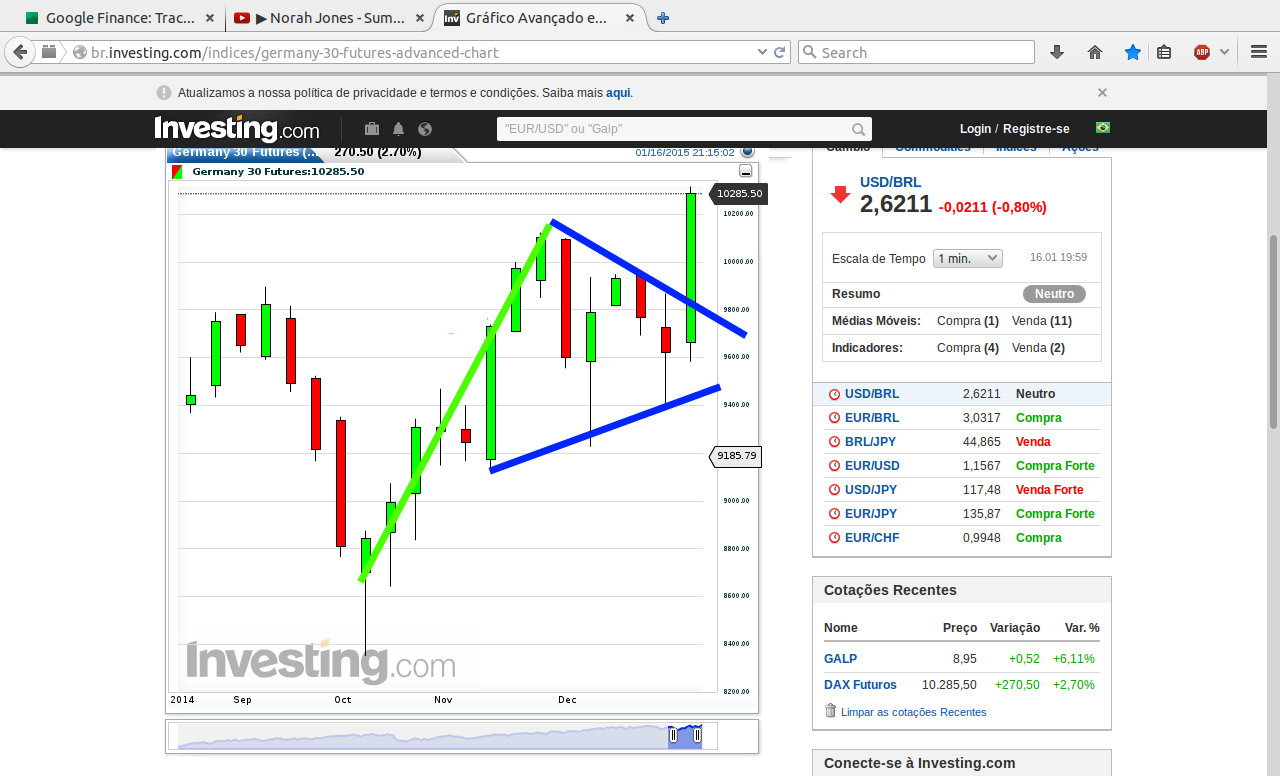Viewport: 1280px width, 776px height.
Task: Click the left handle of chart range slider
Action: click(x=673, y=736)
